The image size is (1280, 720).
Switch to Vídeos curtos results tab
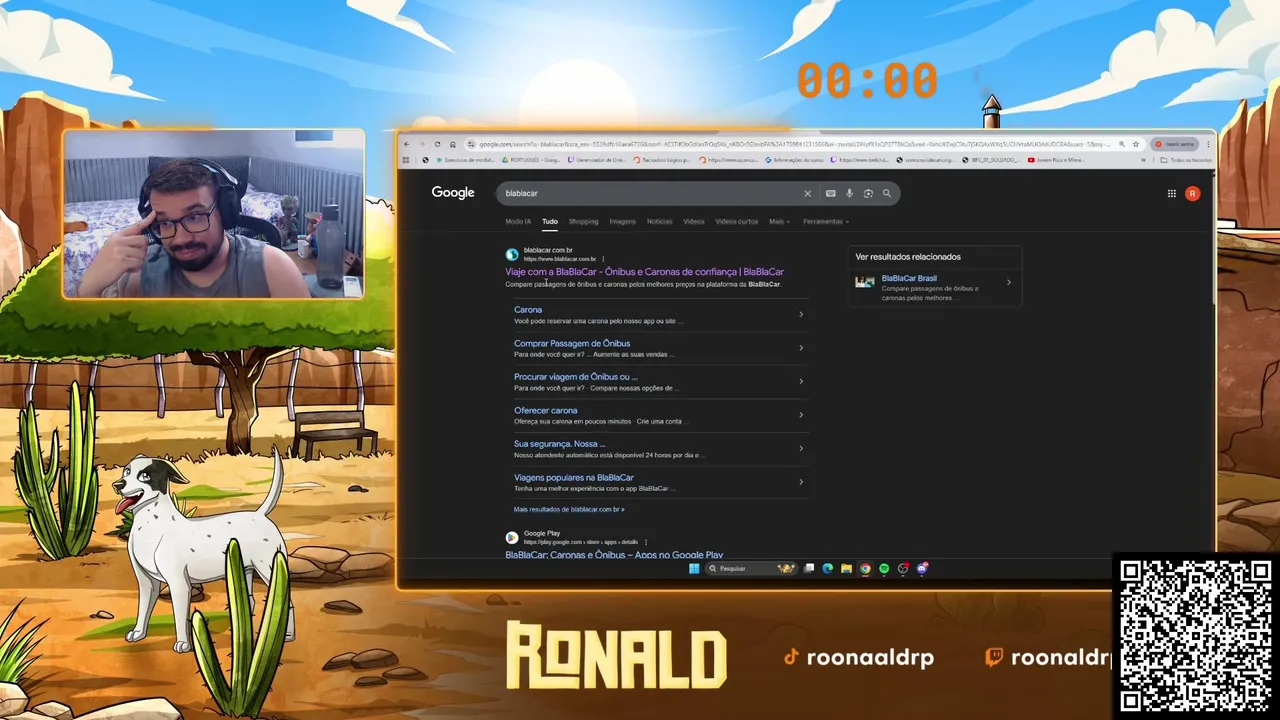click(x=736, y=221)
